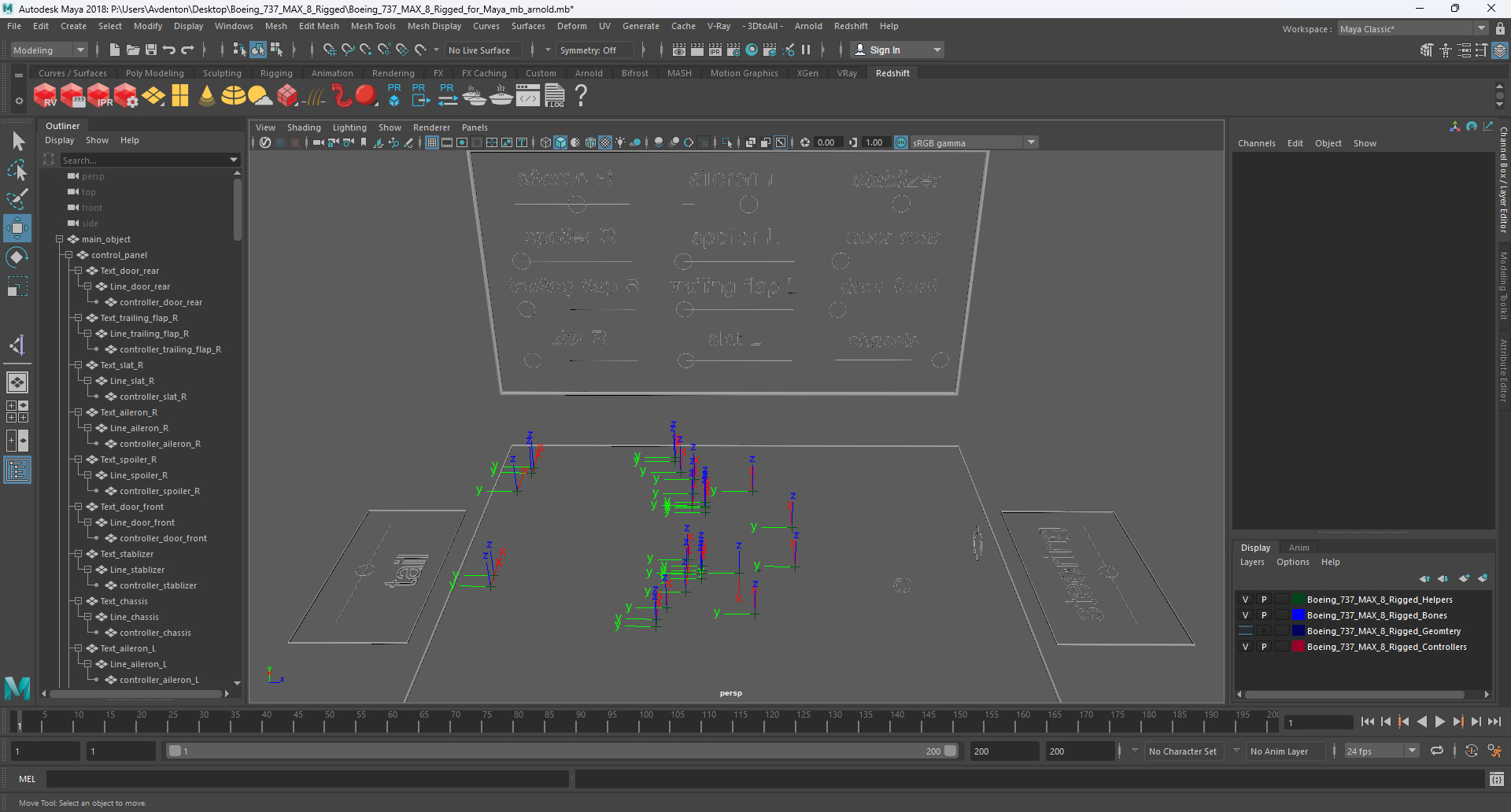
Task: Go to start of playback range
Action: click(1368, 722)
